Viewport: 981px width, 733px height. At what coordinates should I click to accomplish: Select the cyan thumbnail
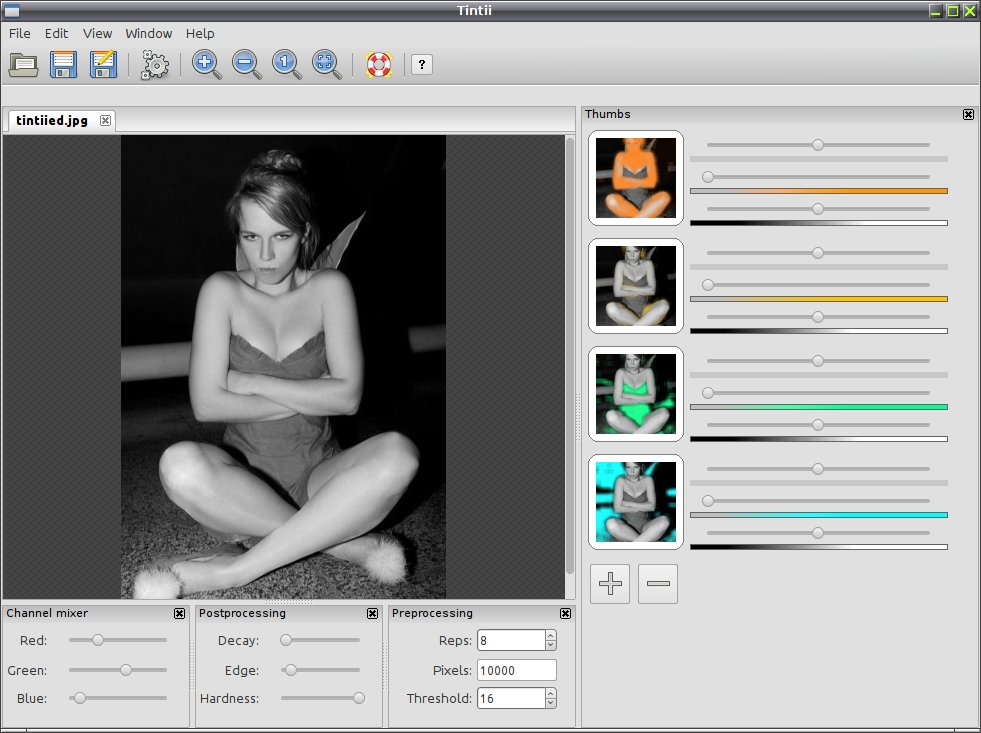pos(636,502)
